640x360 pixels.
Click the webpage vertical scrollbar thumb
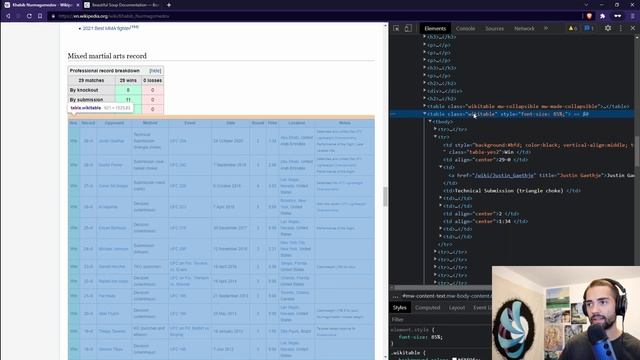point(385,196)
